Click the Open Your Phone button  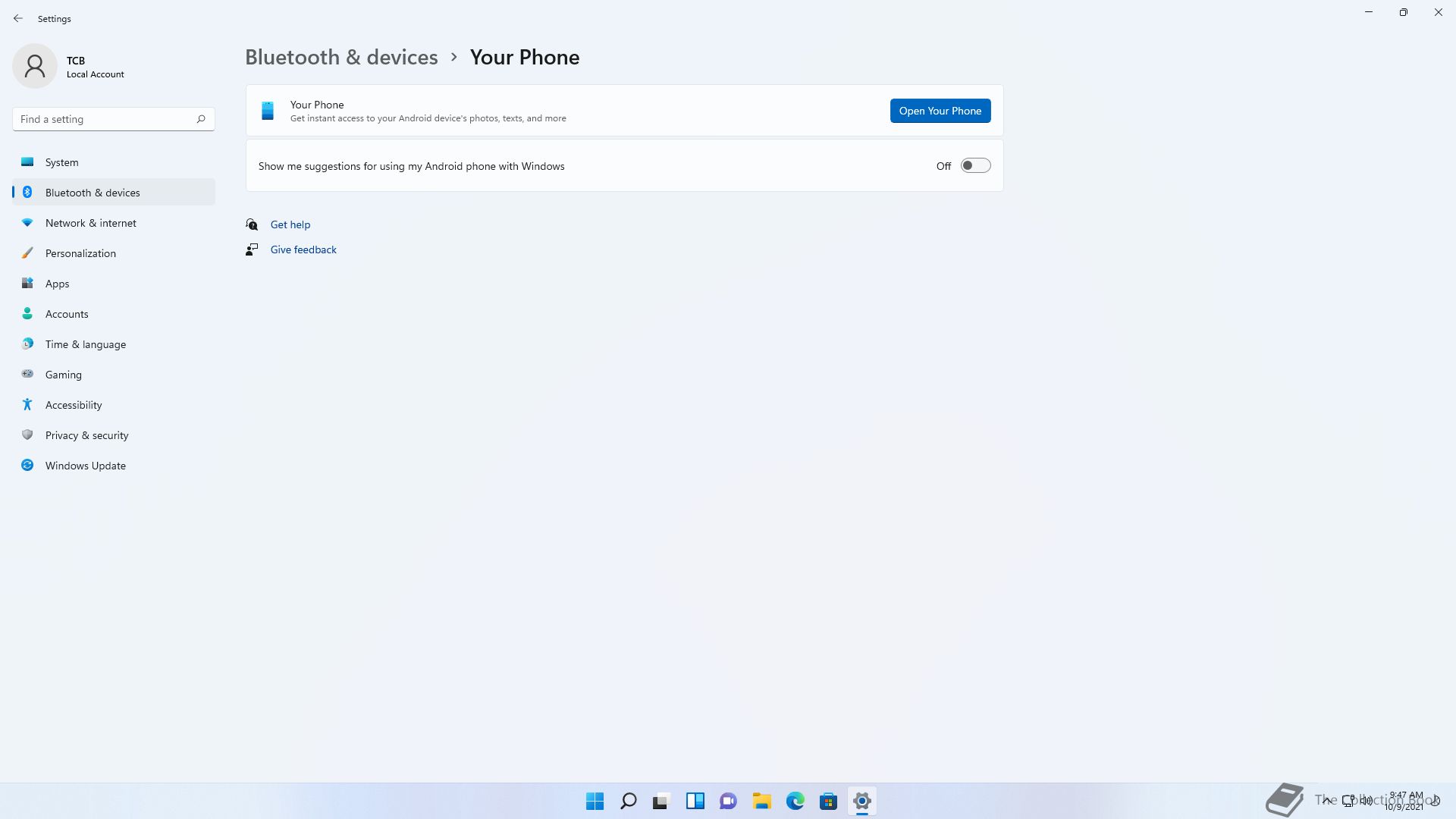click(x=940, y=111)
